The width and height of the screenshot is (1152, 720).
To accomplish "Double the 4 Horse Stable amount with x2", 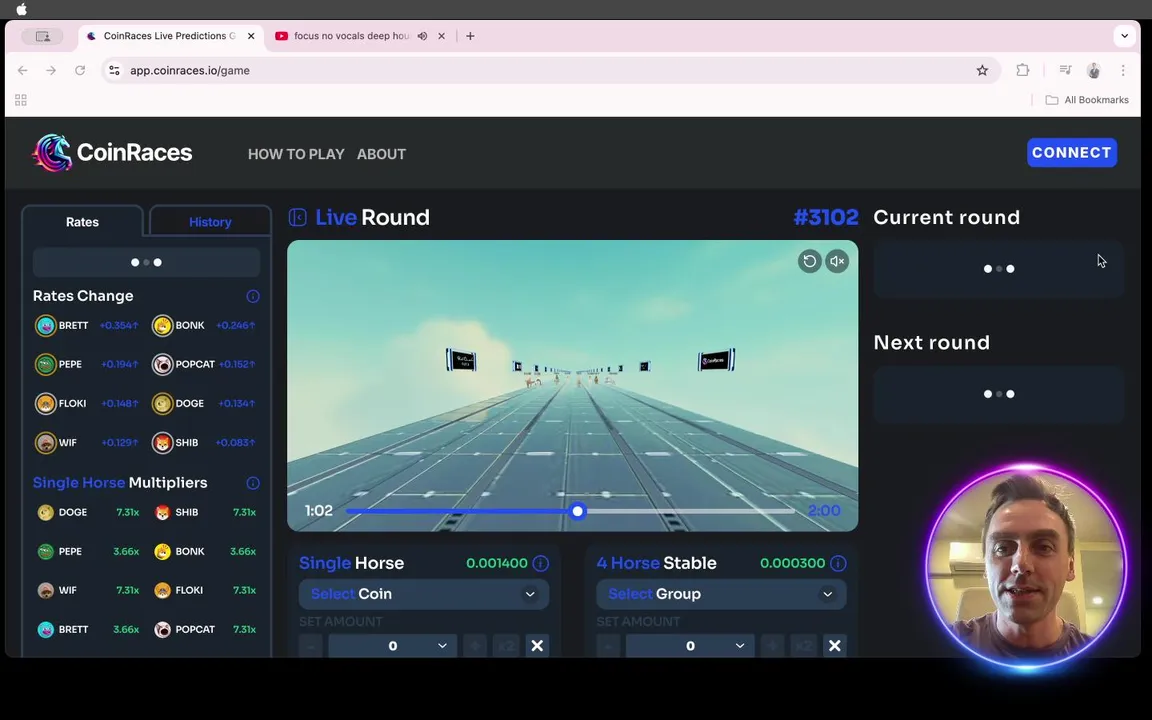I will click(x=804, y=646).
